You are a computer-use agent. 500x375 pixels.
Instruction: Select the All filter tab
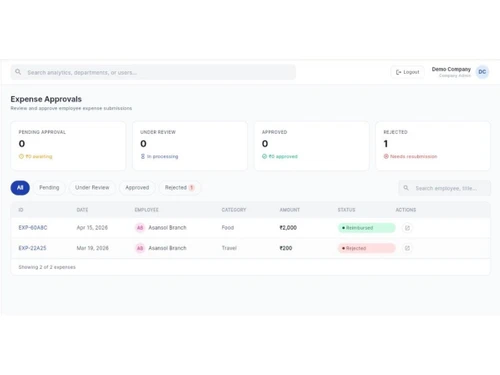click(20, 188)
